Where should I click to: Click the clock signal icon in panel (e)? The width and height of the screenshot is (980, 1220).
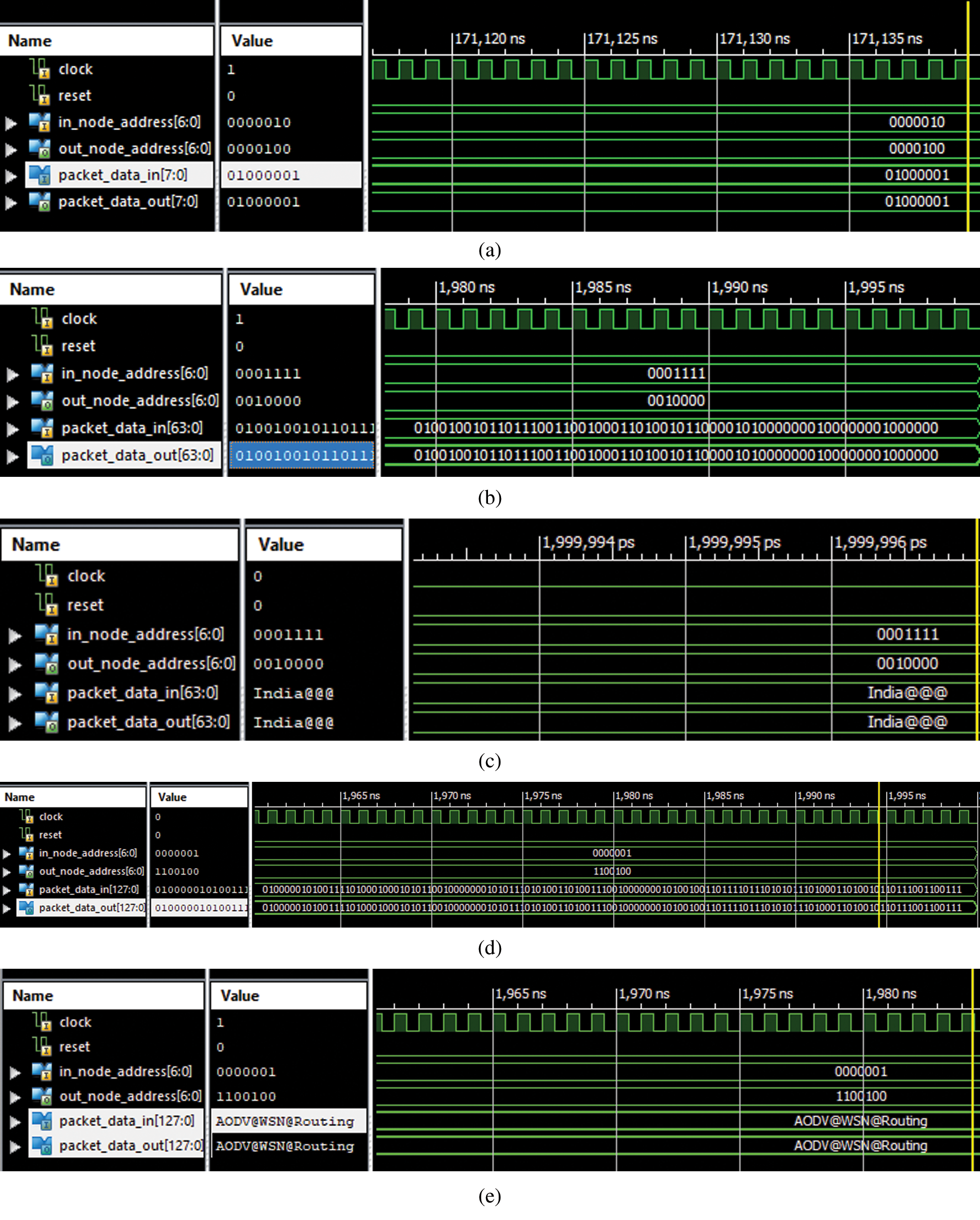pyautogui.click(x=42, y=1022)
